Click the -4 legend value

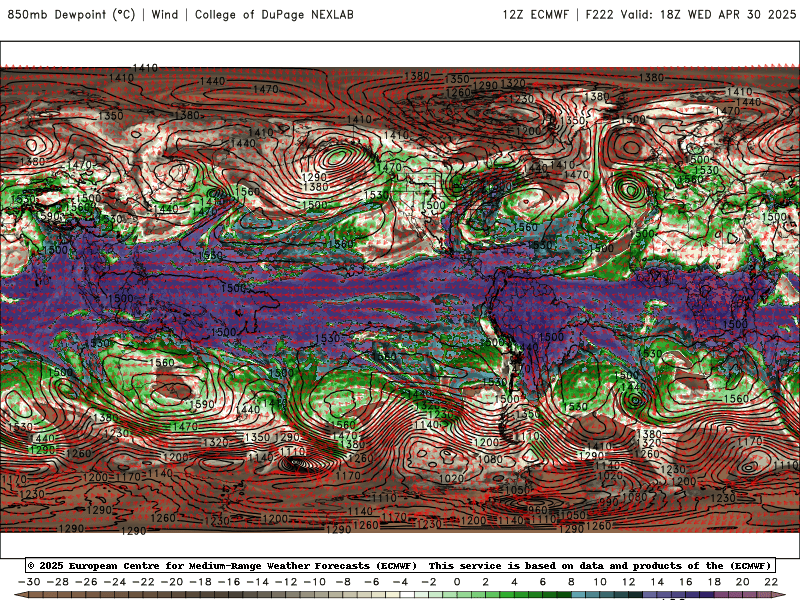[401, 582]
